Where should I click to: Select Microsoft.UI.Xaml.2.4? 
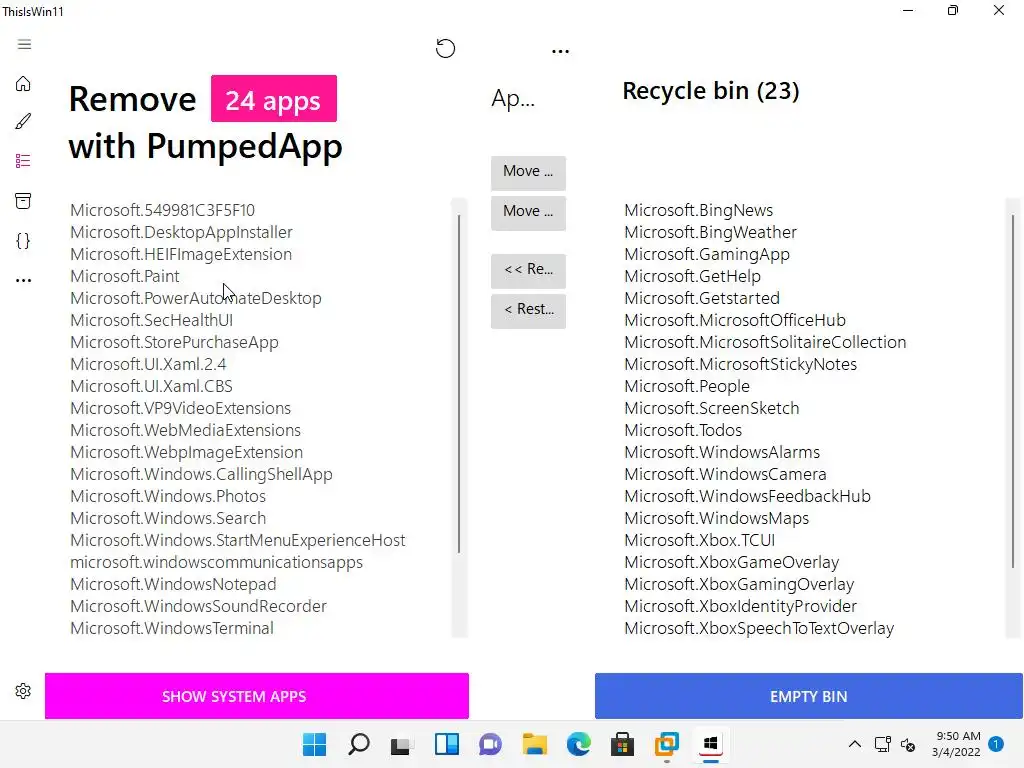(x=148, y=364)
